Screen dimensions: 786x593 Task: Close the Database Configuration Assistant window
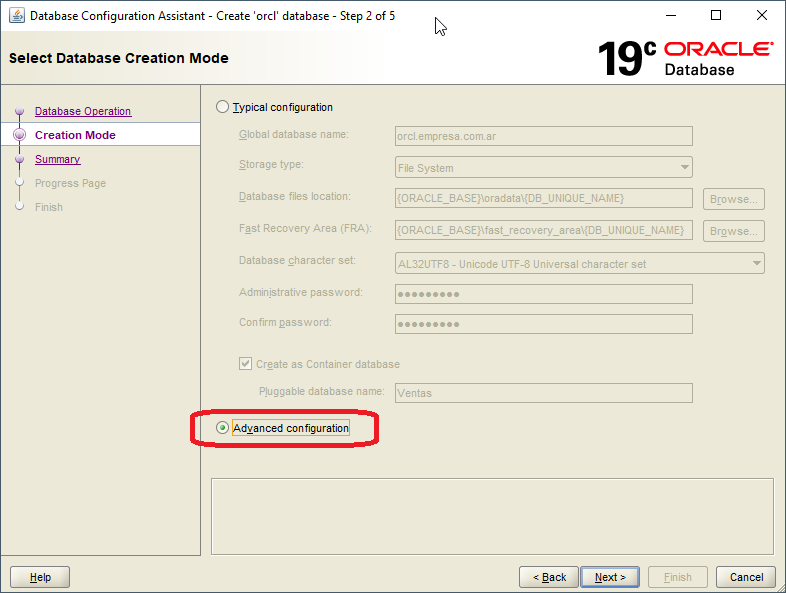761,16
